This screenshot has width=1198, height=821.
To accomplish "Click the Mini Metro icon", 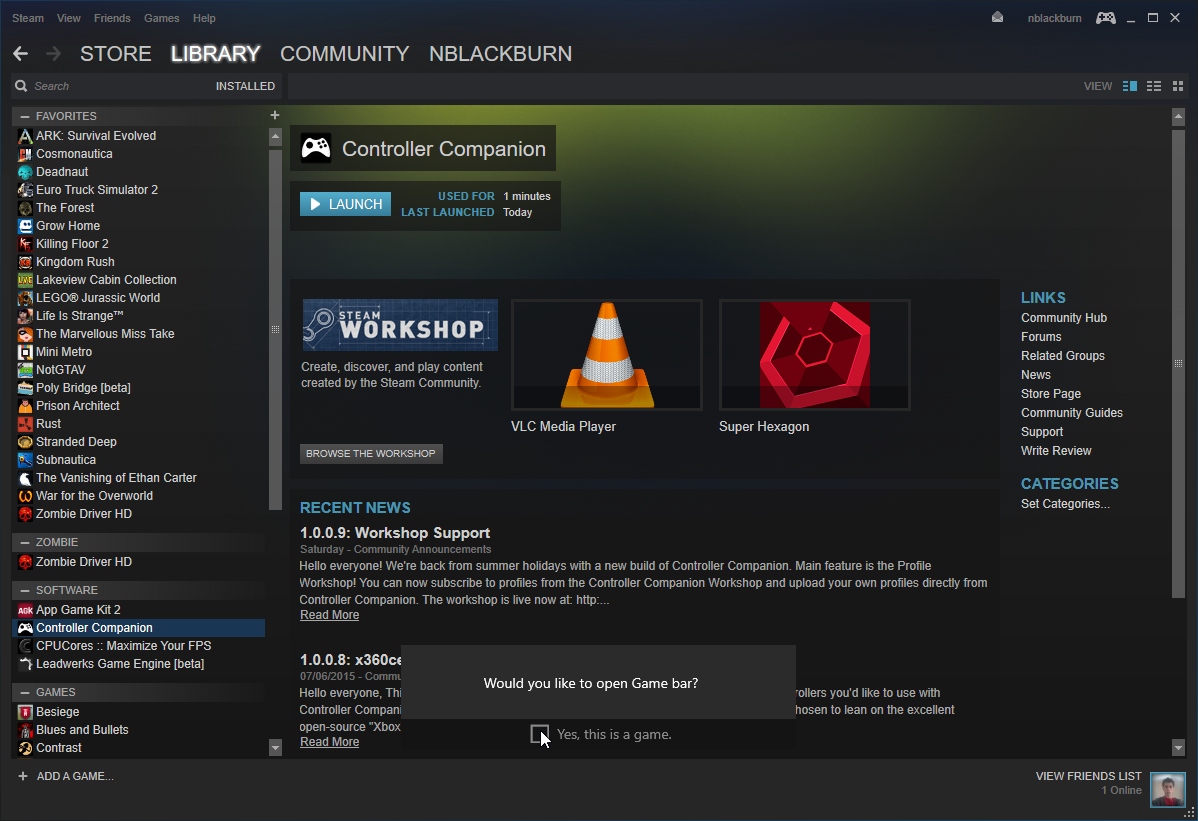I will [25, 352].
